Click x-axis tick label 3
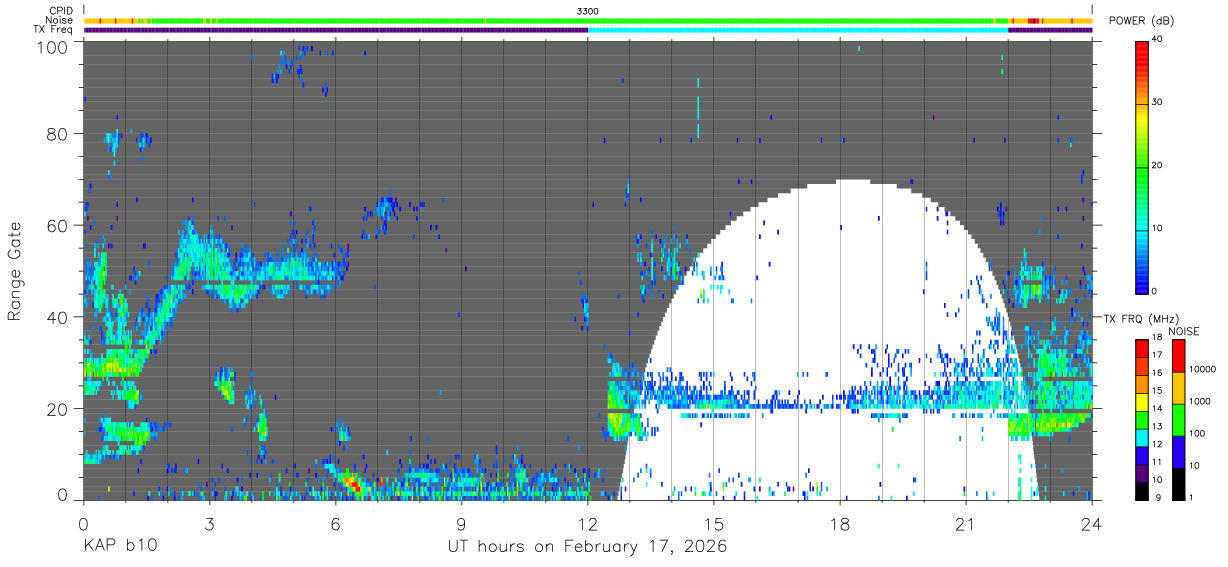 (x=209, y=524)
